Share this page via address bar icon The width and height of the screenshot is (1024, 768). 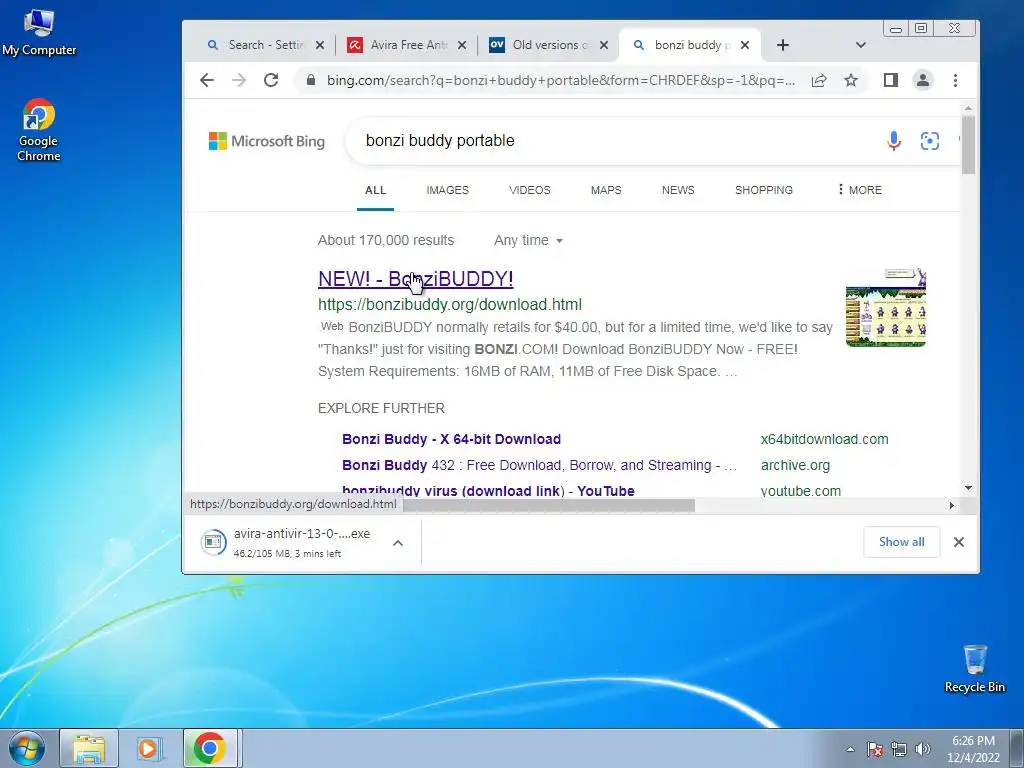tap(819, 80)
